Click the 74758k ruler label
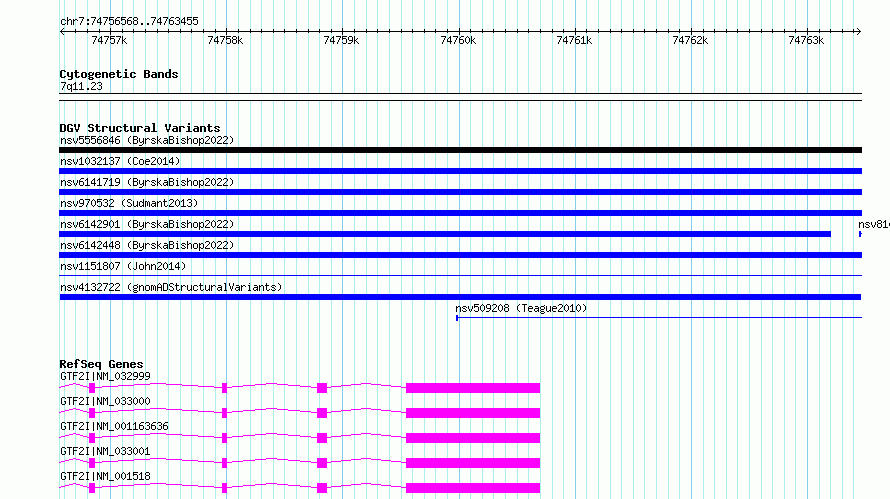The height and width of the screenshot is (499, 890). click(225, 40)
